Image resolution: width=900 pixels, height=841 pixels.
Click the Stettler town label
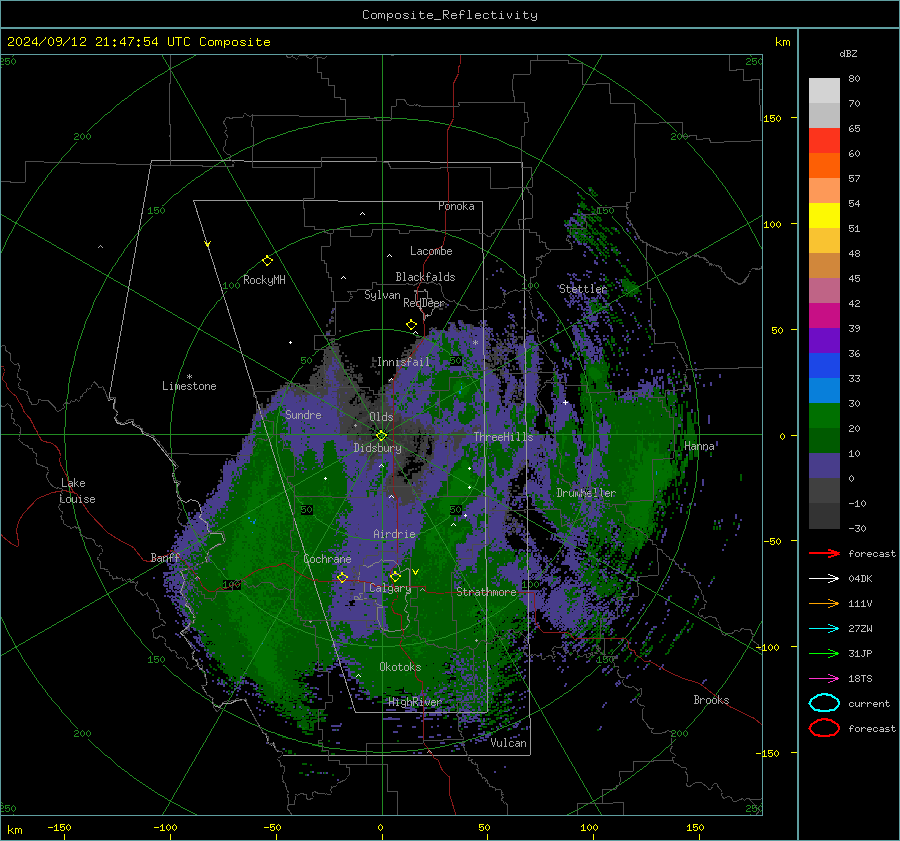[583, 289]
